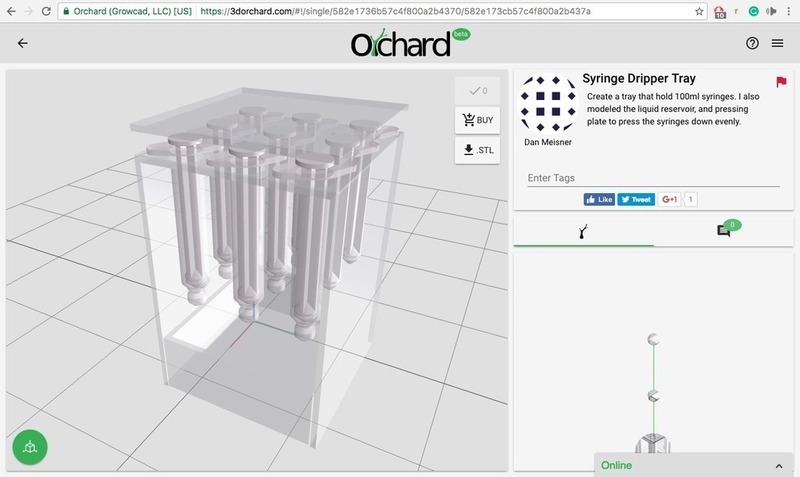Click the Orchard back arrow icon
Viewport: 800px width, 477px height.
click(x=23, y=44)
